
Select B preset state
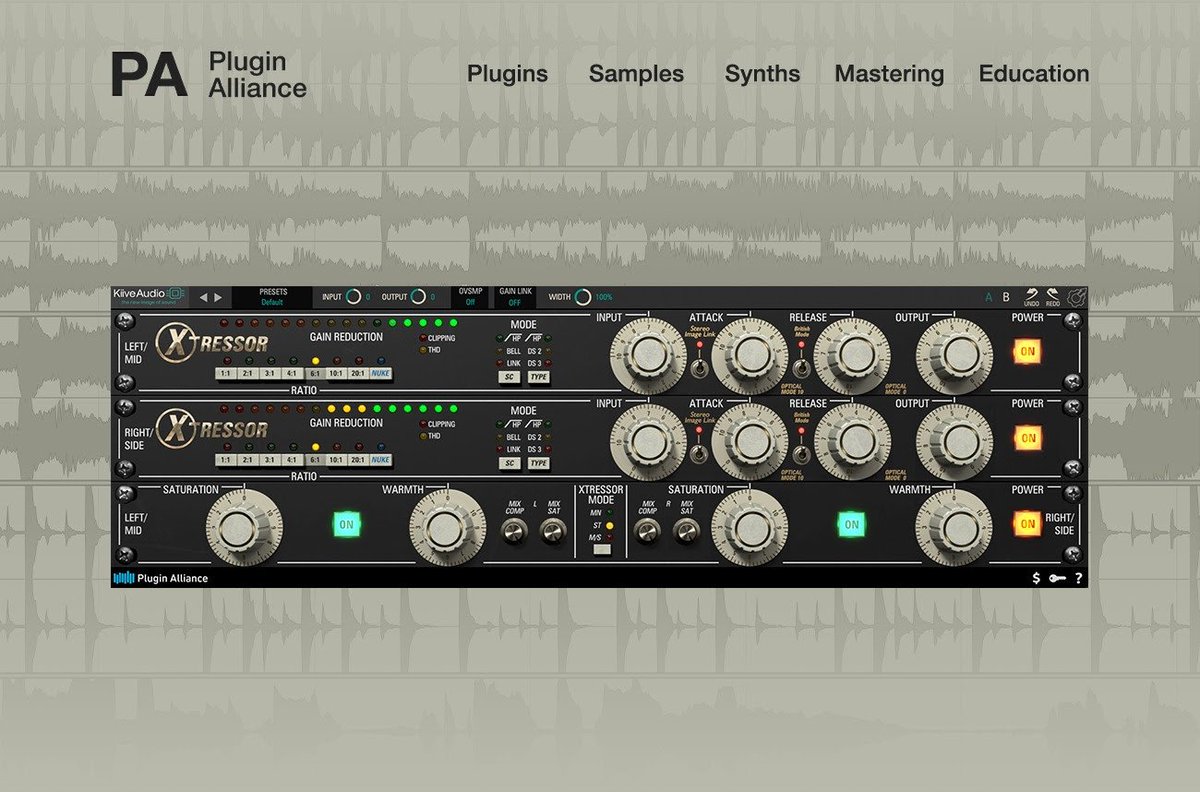pos(1006,297)
